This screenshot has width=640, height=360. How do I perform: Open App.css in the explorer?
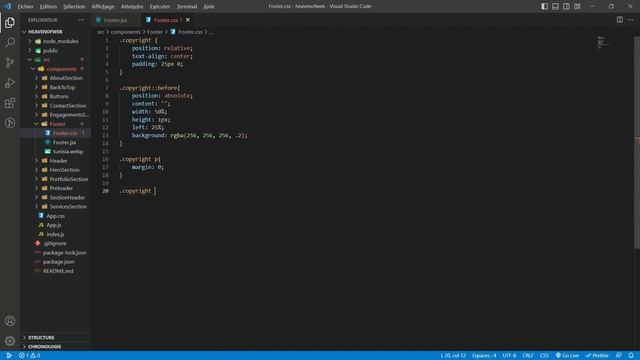click(56, 216)
